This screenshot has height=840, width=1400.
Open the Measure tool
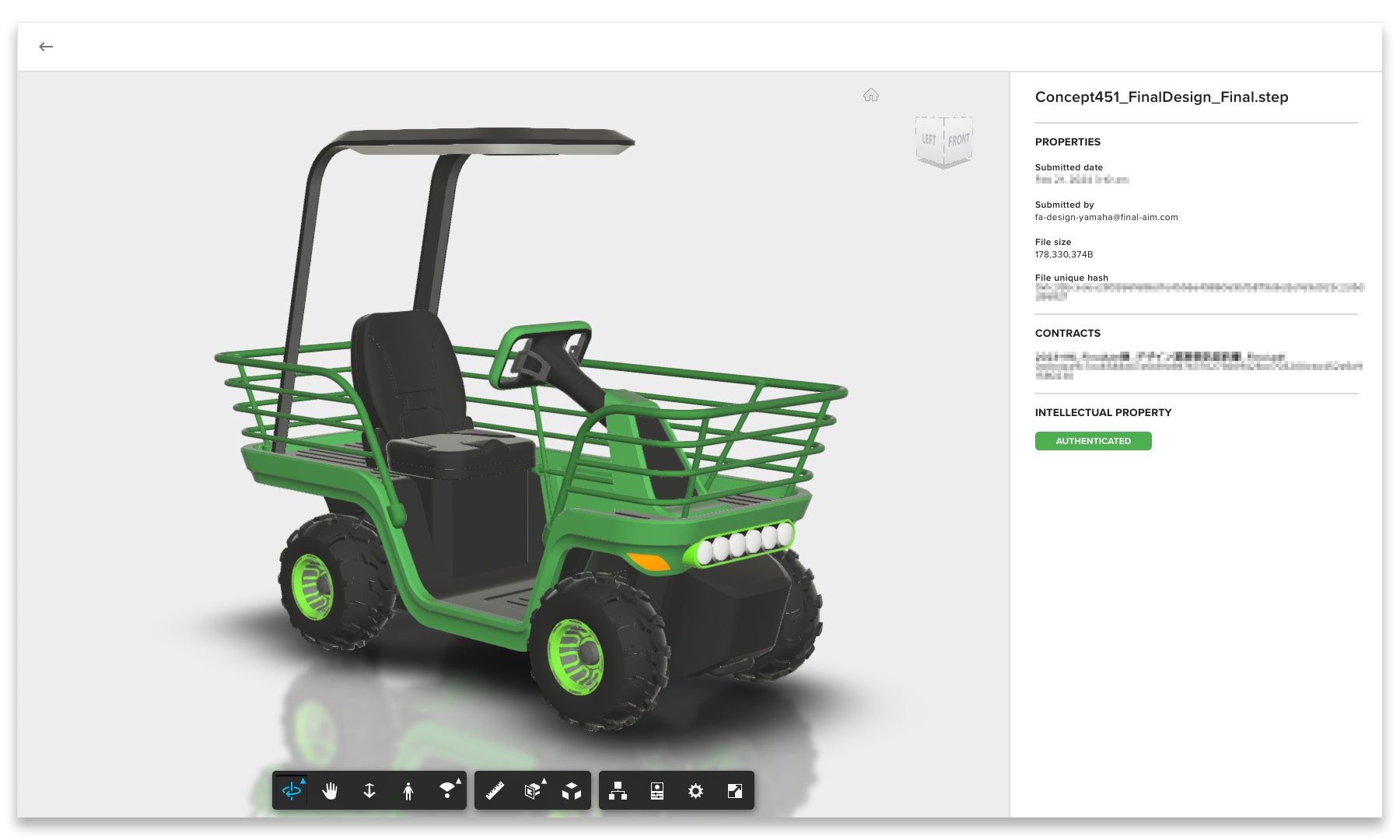(494, 792)
